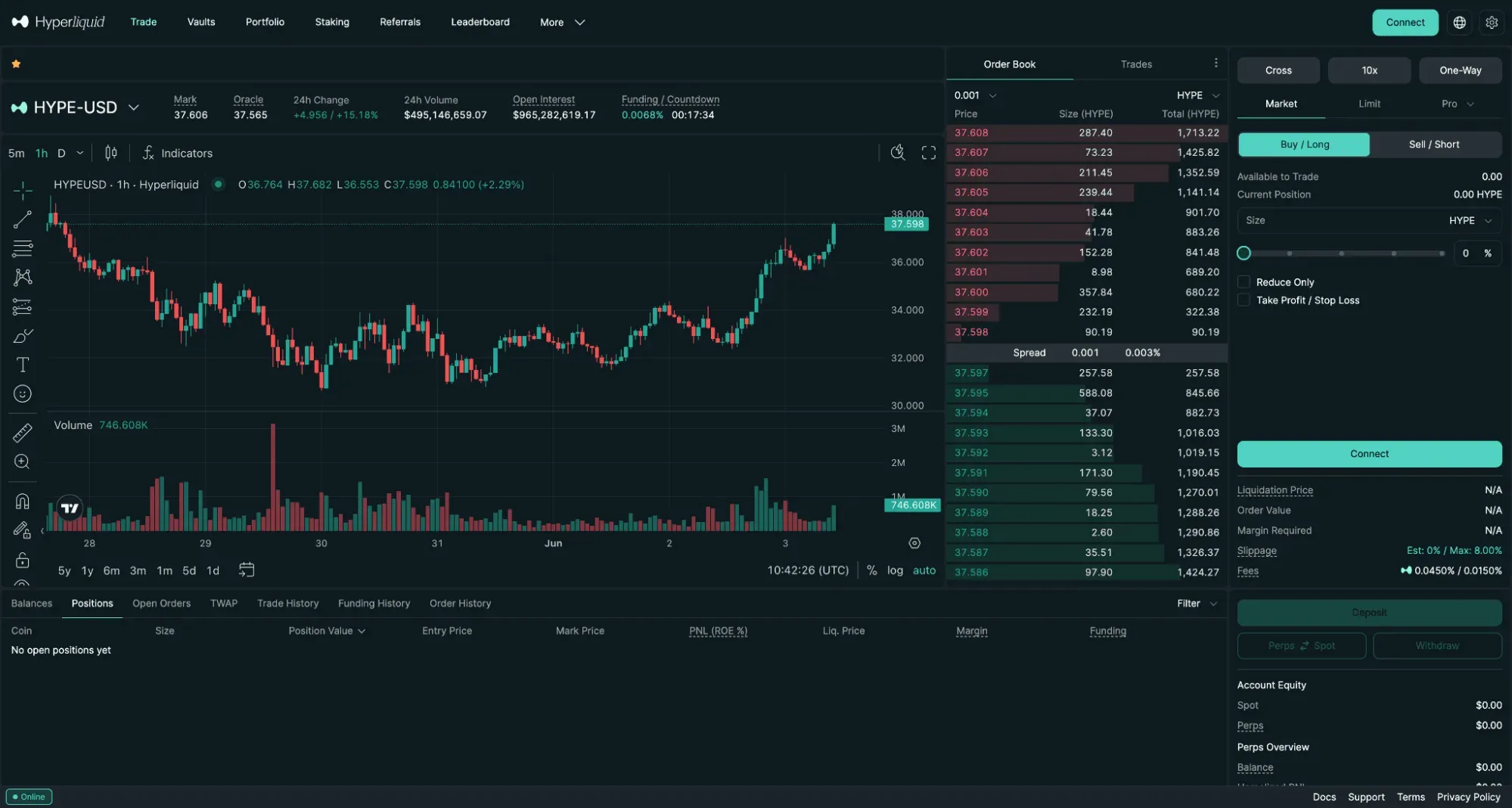Open the order book options menu
This screenshot has height=808, width=1512.
tap(1215, 64)
